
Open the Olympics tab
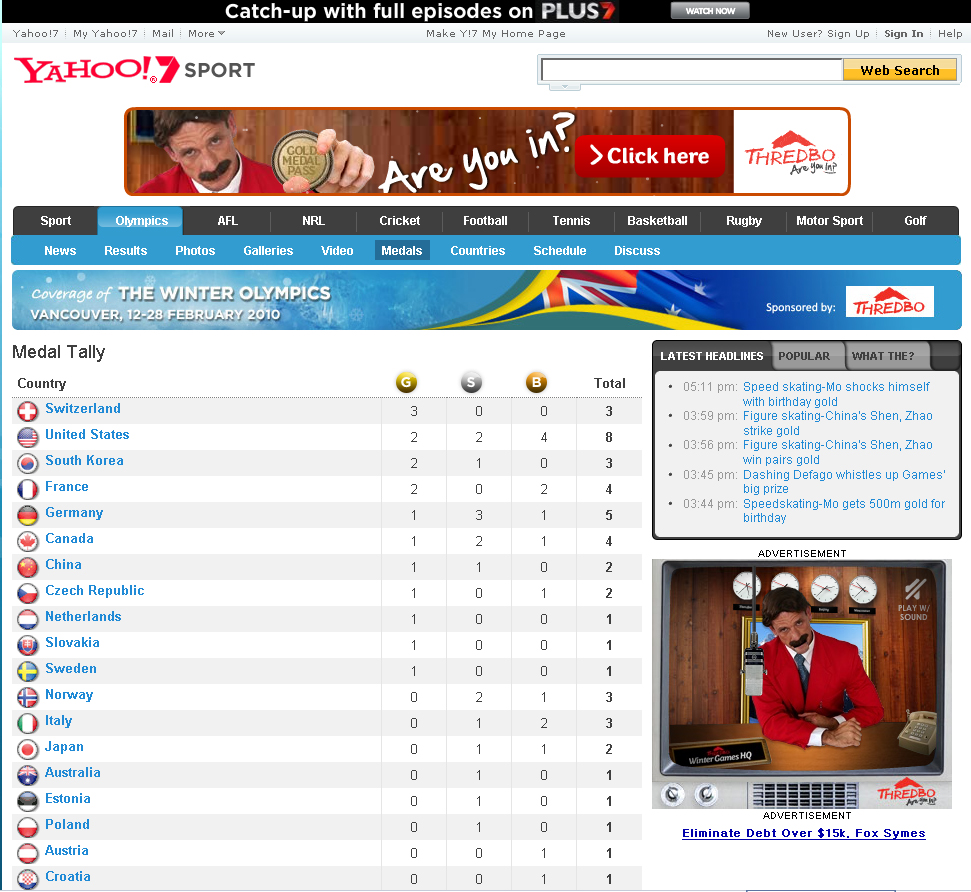pyautogui.click(x=141, y=221)
